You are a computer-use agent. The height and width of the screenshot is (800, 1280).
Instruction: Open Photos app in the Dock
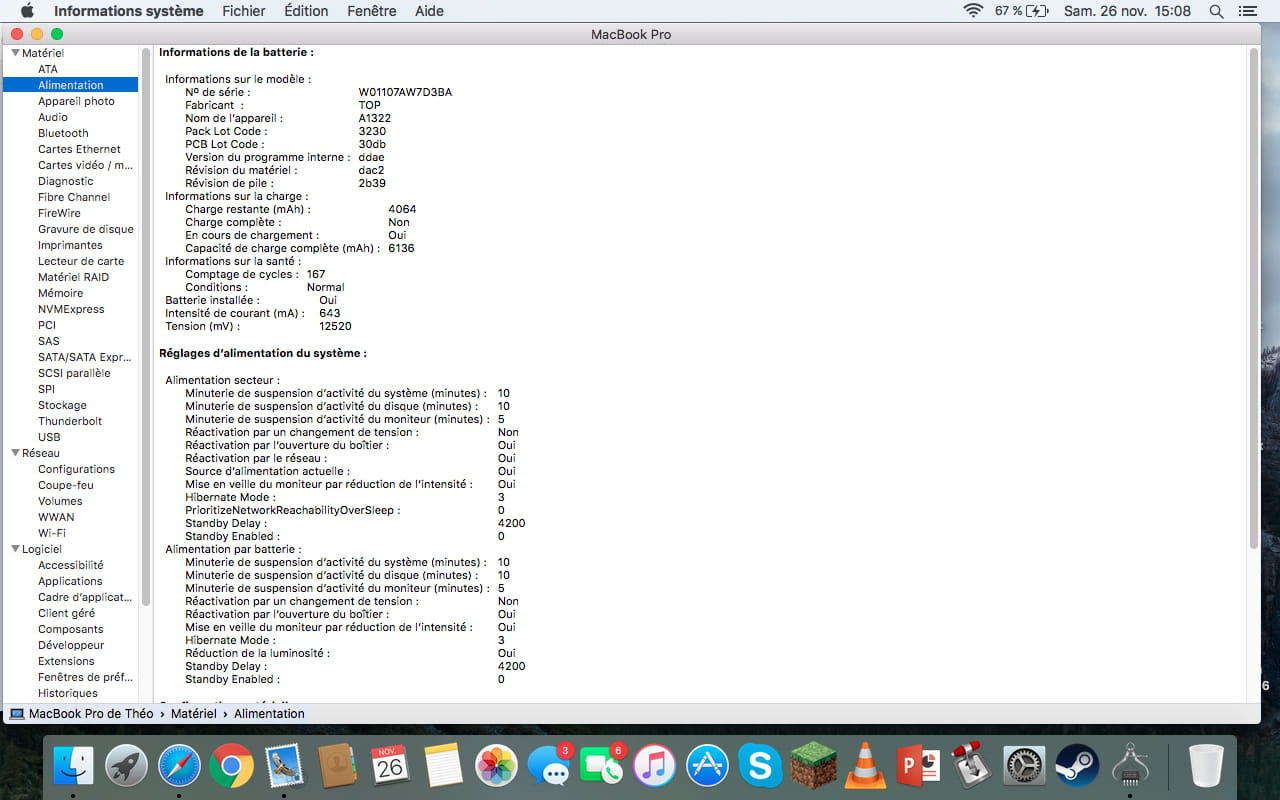tap(496, 766)
